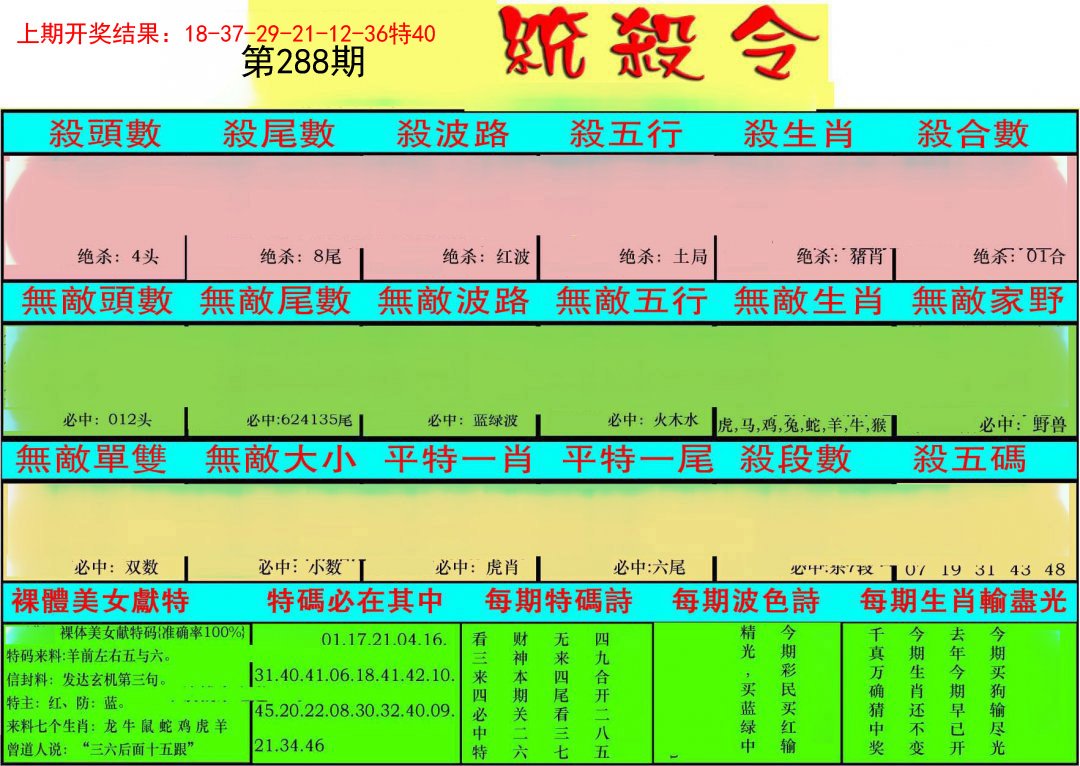Click the 绝杀: 4头 cell
1080x766 pixels.
click(118, 256)
